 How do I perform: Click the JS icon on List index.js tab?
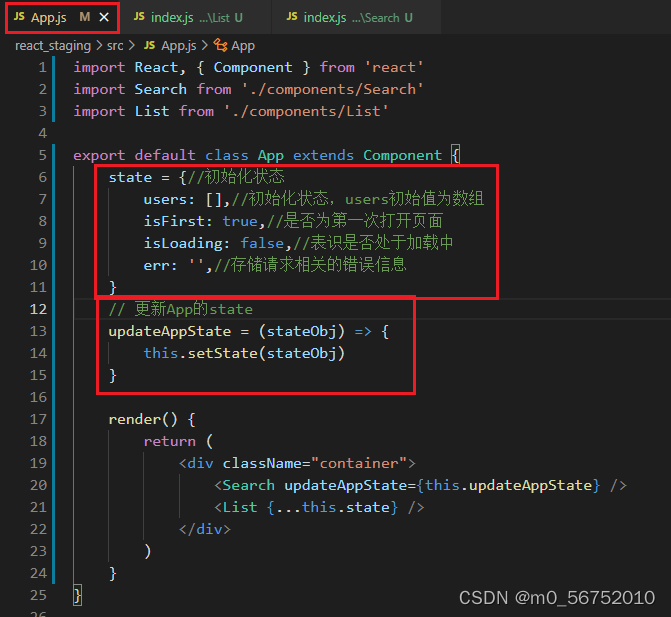[x=139, y=17]
